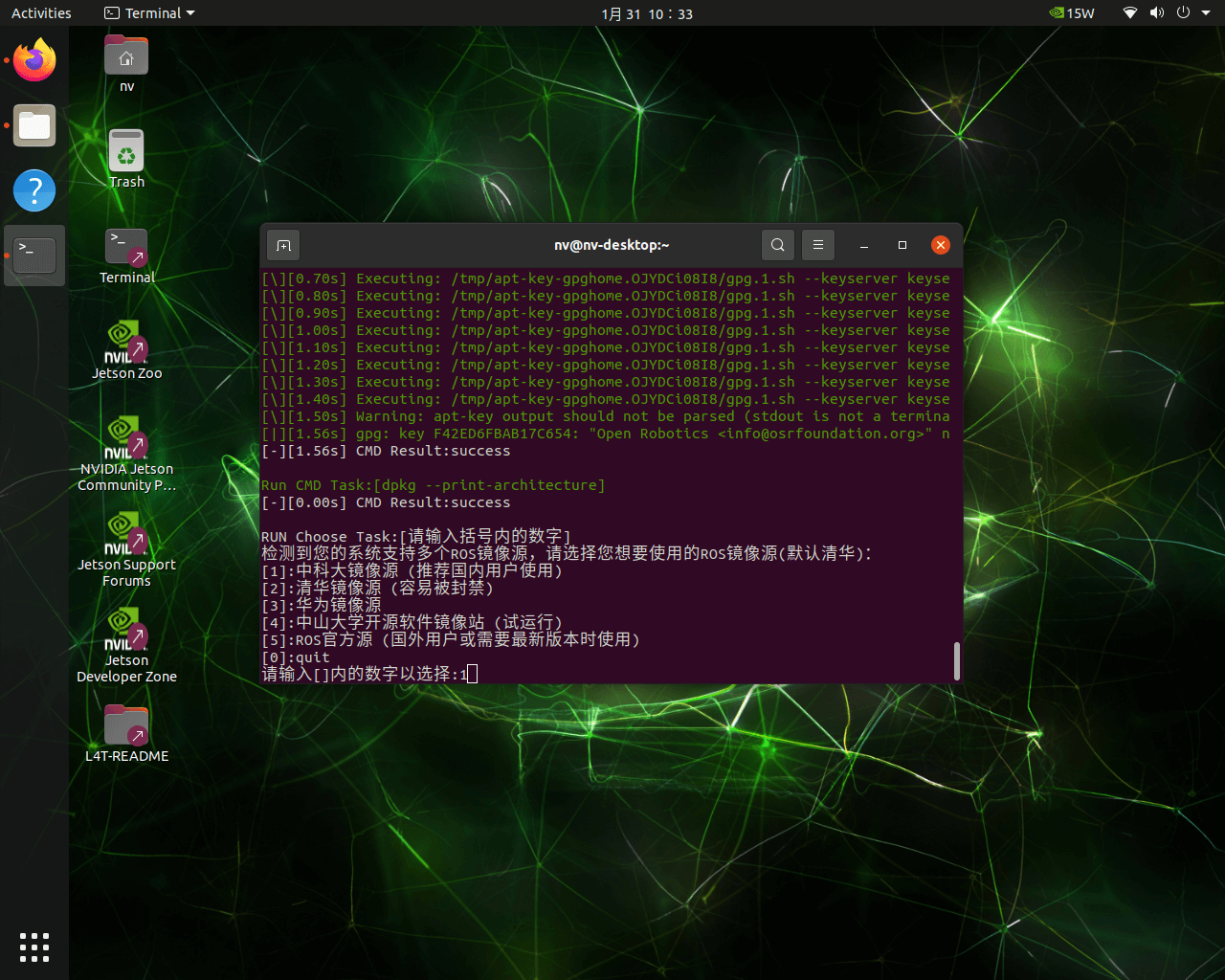Show Applications grid button
This screenshot has height=980, width=1225.
coord(34,947)
